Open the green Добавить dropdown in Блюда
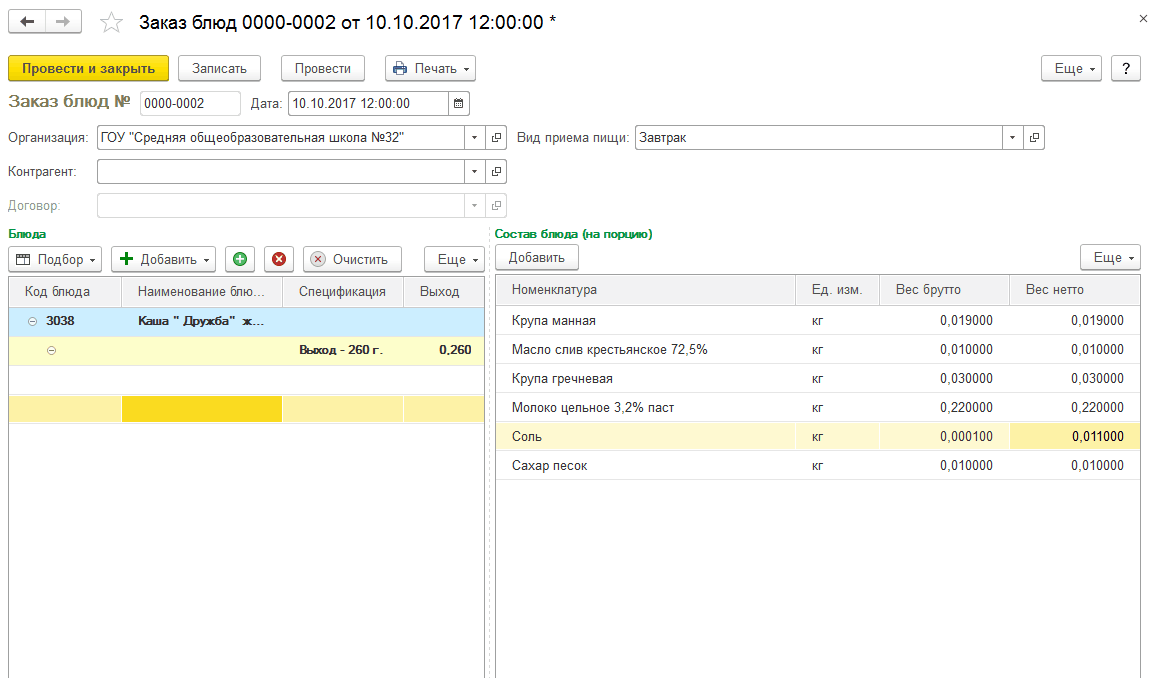This screenshot has width=1151, height=678. click(163, 259)
